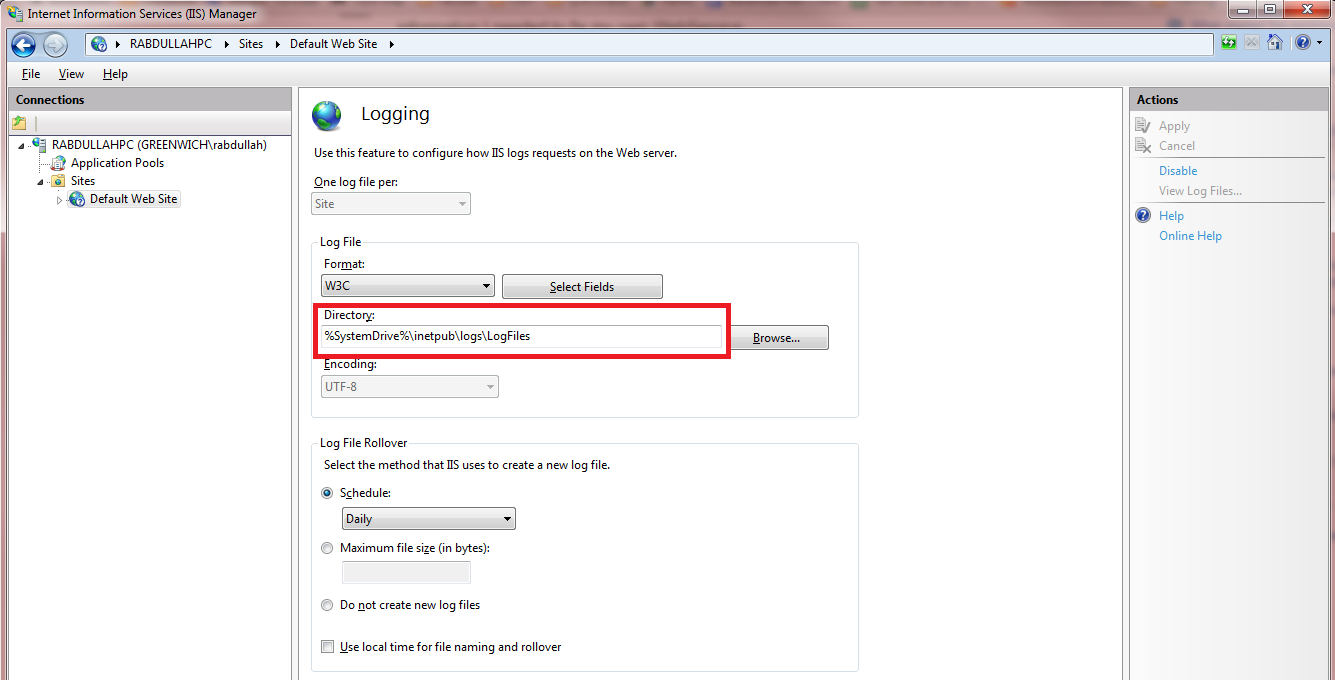Click the IIS Manager title bar icon
1335x680 pixels.
pos(16,14)
